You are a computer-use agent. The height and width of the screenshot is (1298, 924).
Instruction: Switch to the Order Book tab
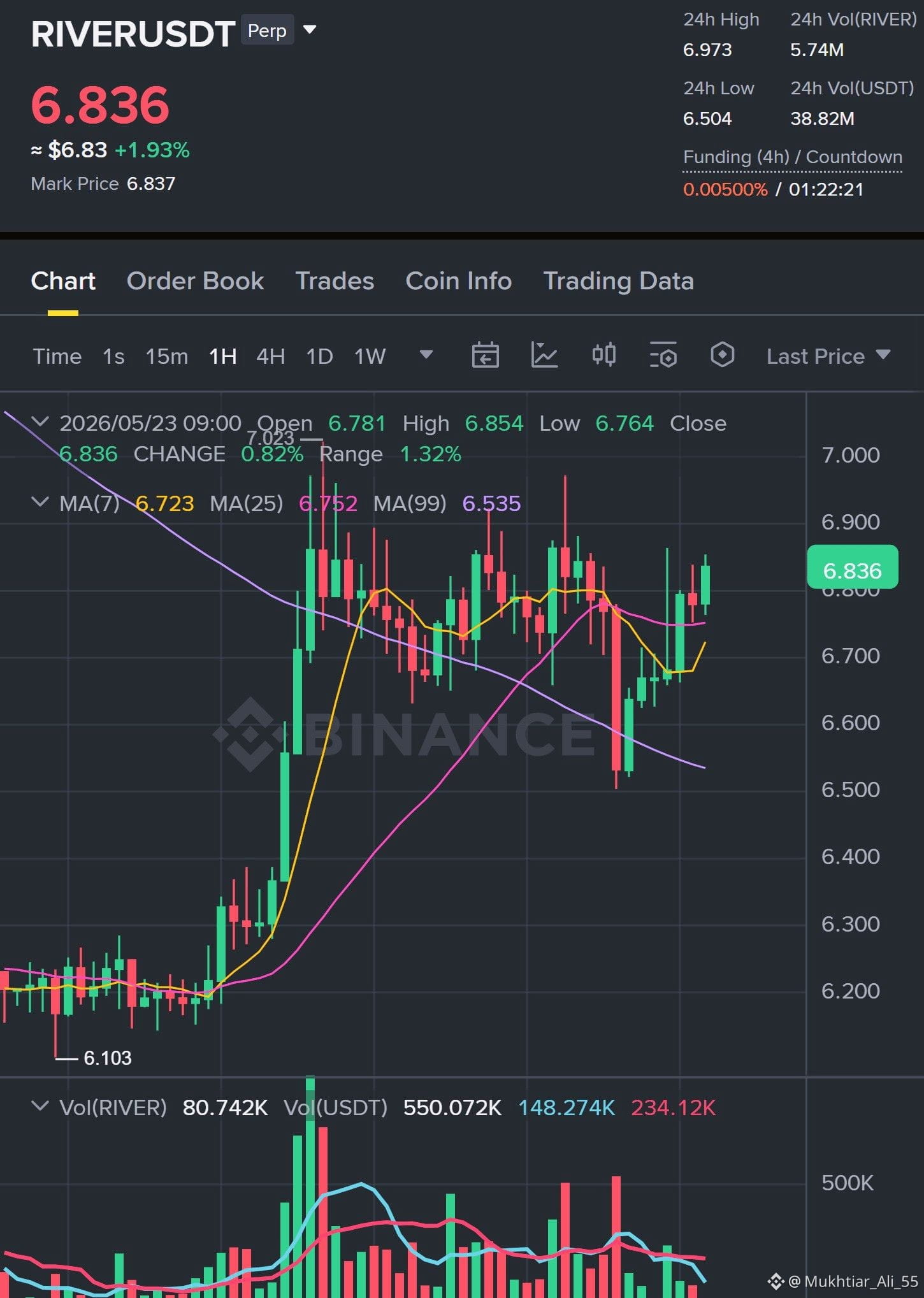pos(195,281)
